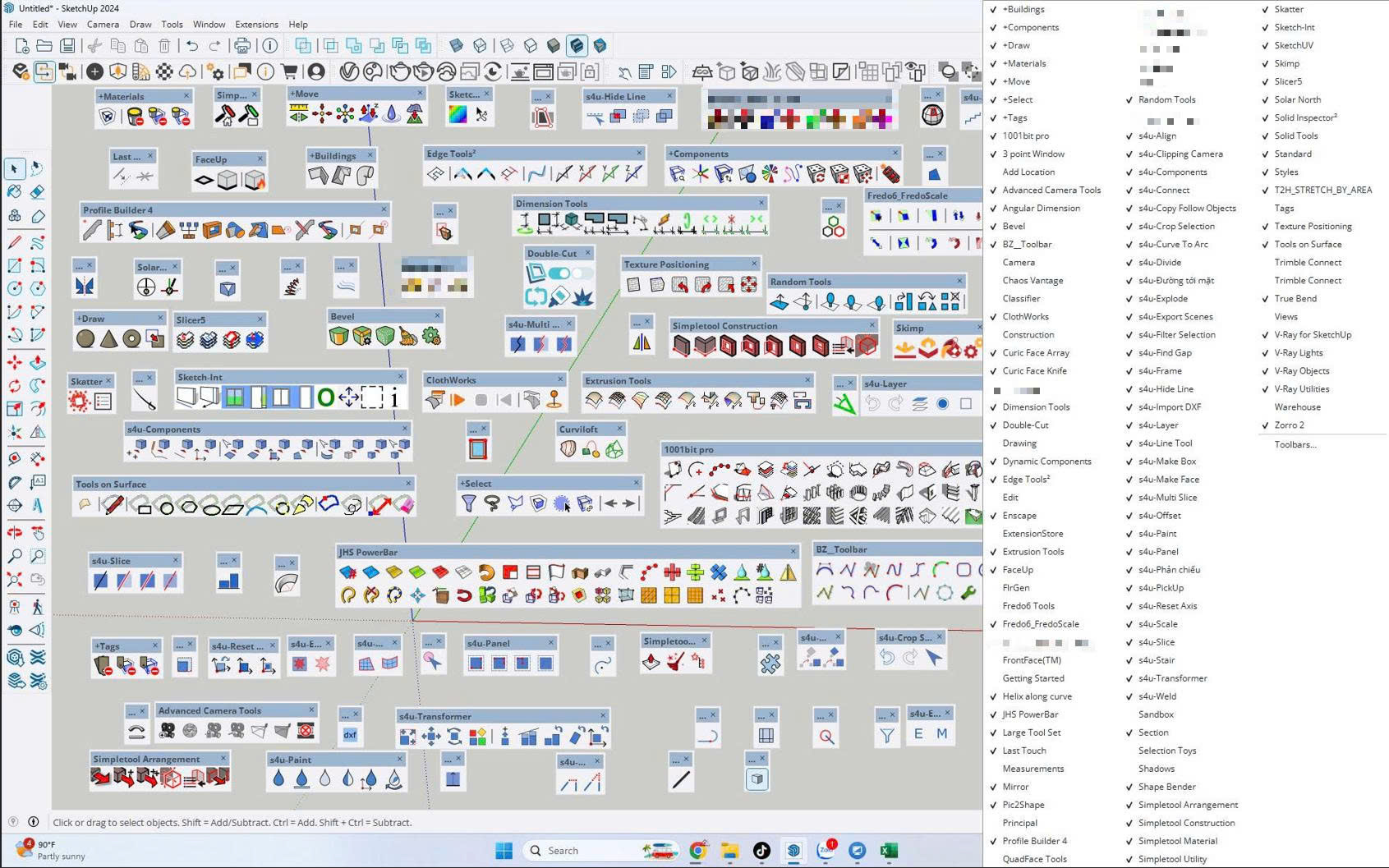Viewport: 1389px width, 868px height.
Task: Select the Walk tool with walking figure
Action: pyautogui.click(x=38, y=607)
